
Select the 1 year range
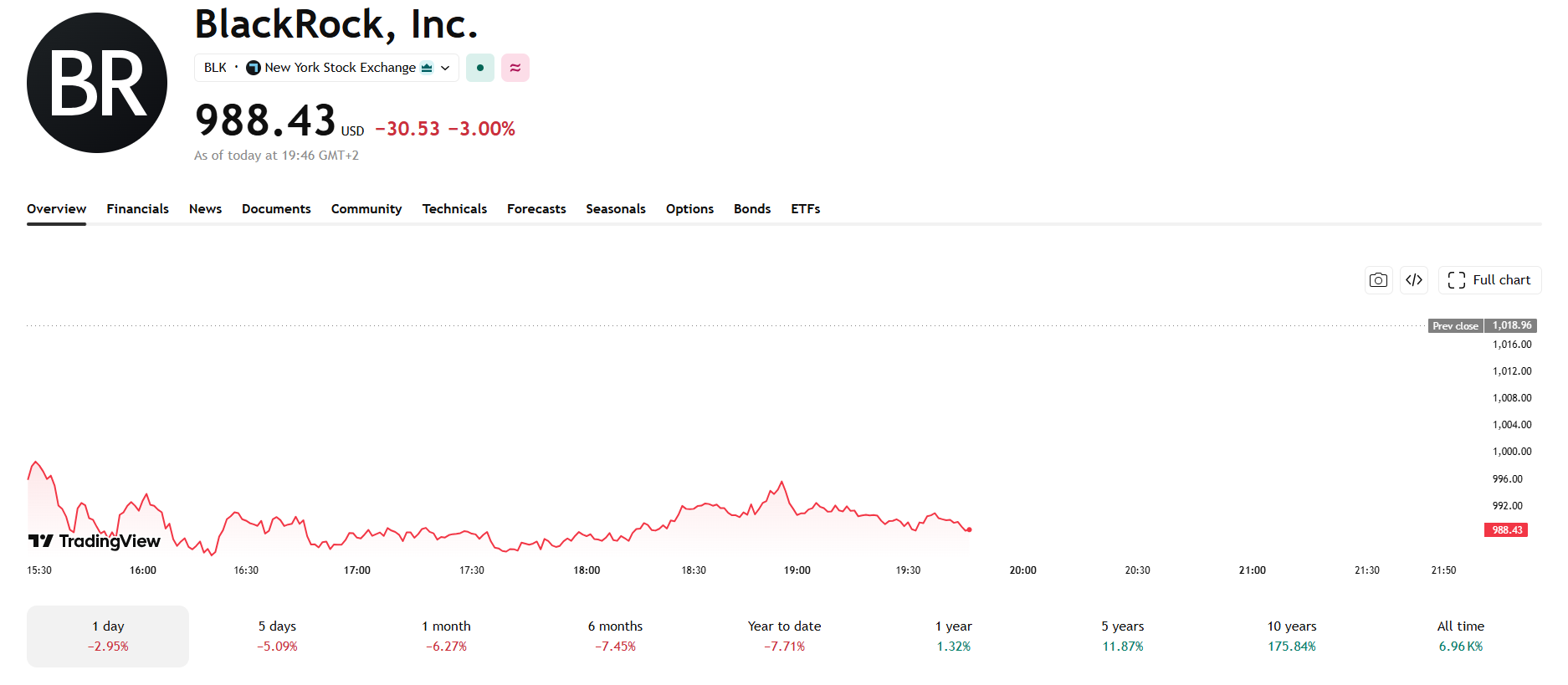953,636
